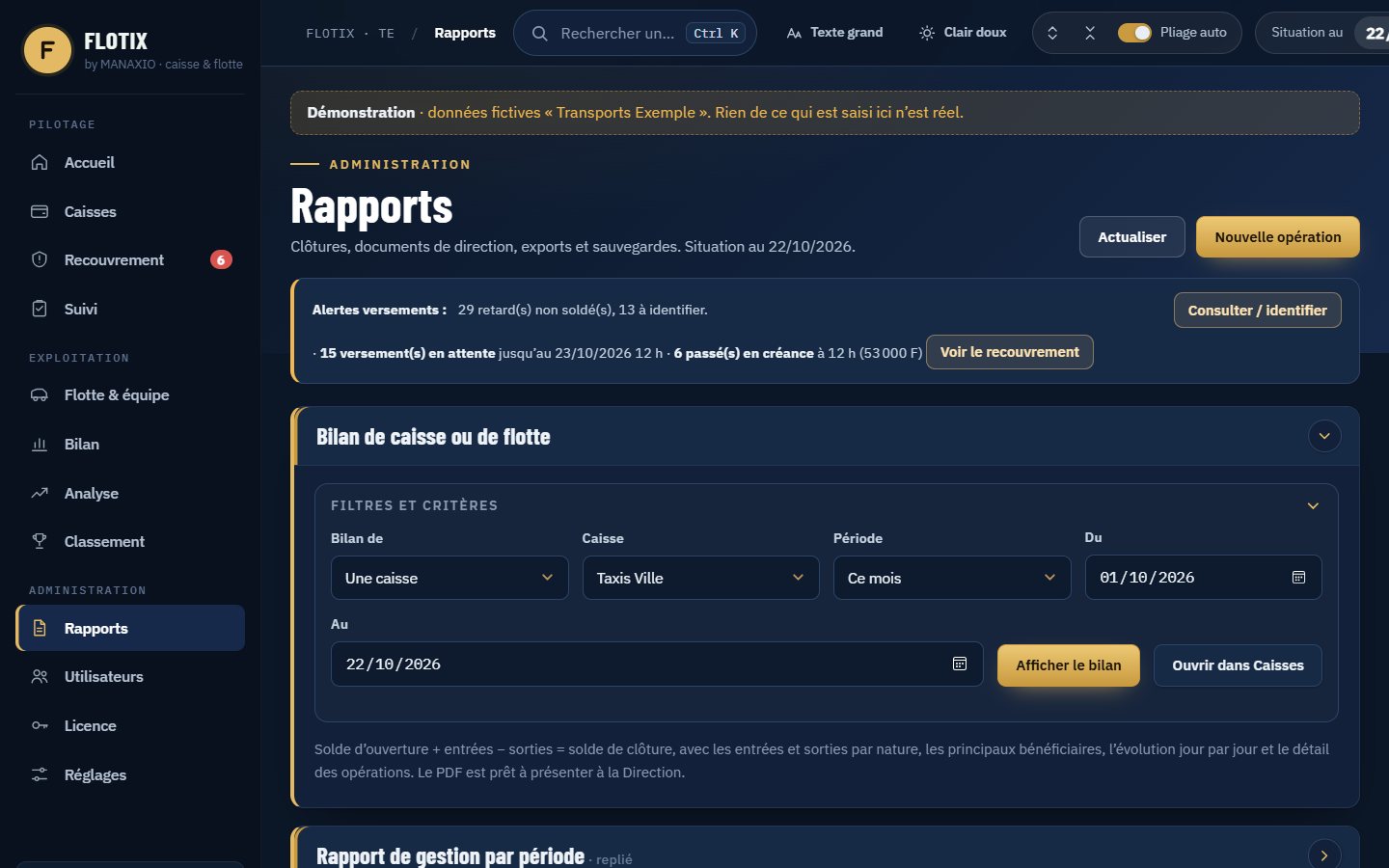The height and width of the screenshot is (868, 1389).
Task: Click the cash register icon beside Caisses
Action: [40, 211]
